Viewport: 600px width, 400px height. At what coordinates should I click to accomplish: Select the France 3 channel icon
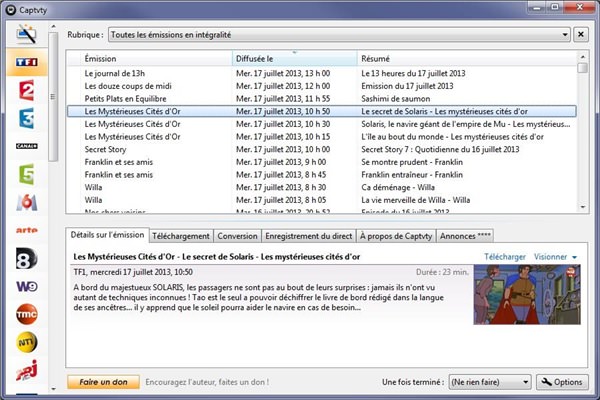pos(26,118)
